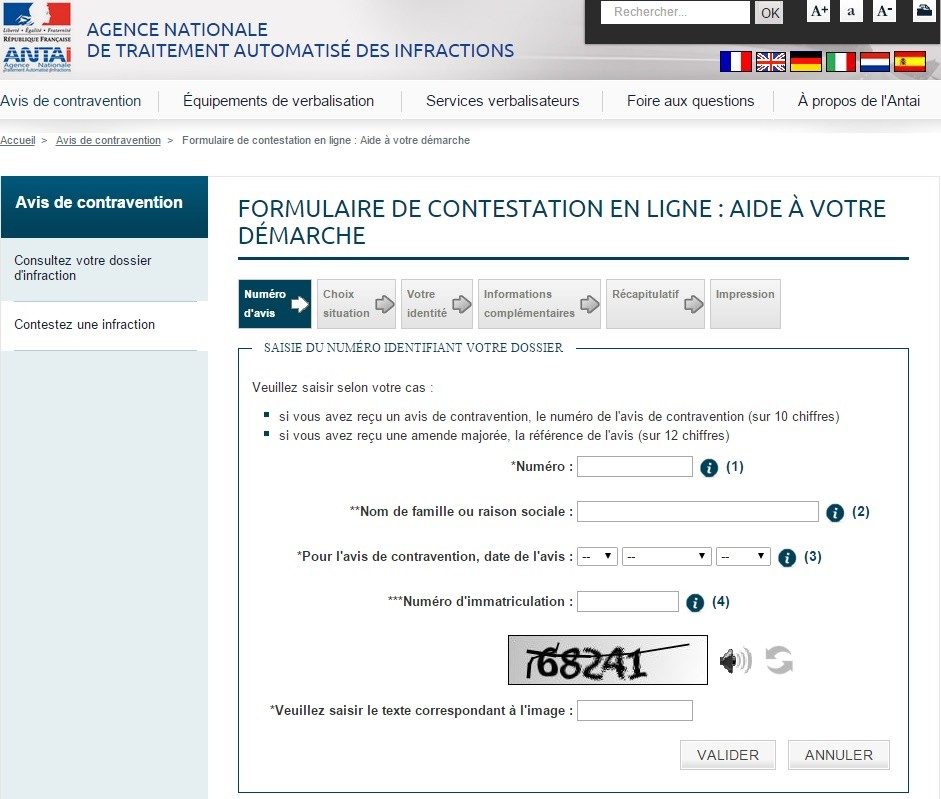Focus the Nom de famille input field
941x799 pixels.
[x=697, y=512]
